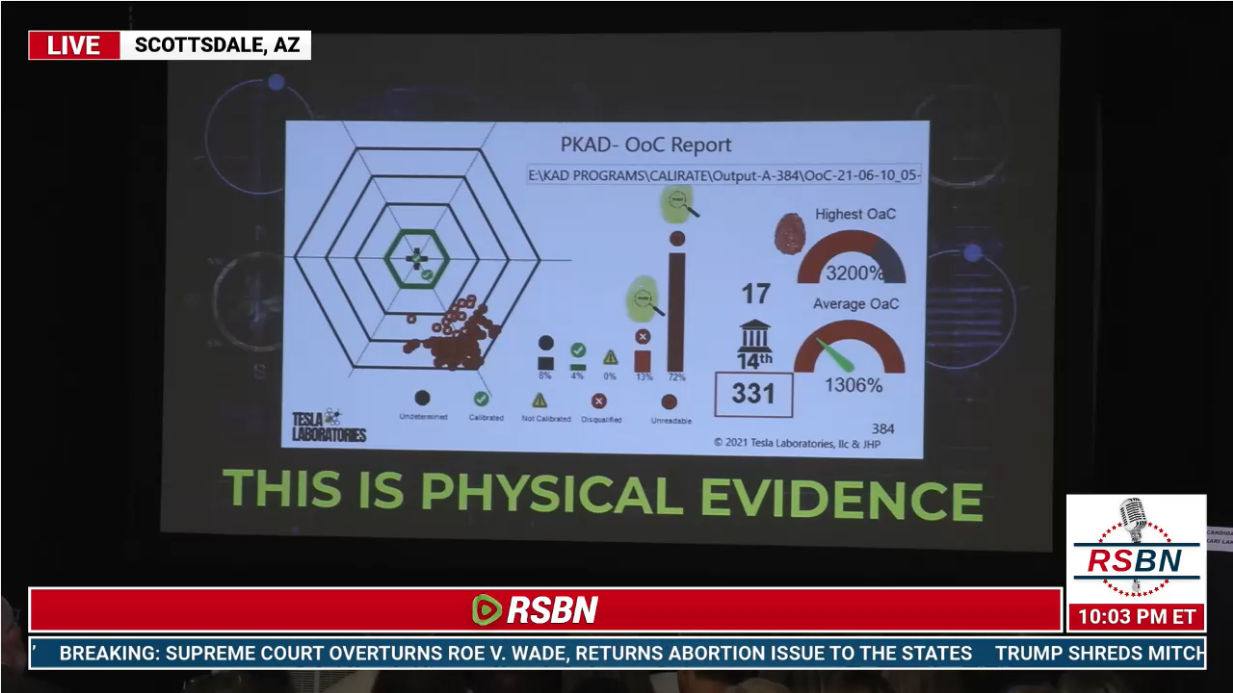Viewport: 1233px width, 693px height.
Task: Click the PKAD- OoC Report slide title
Action: tap(646, 145)
